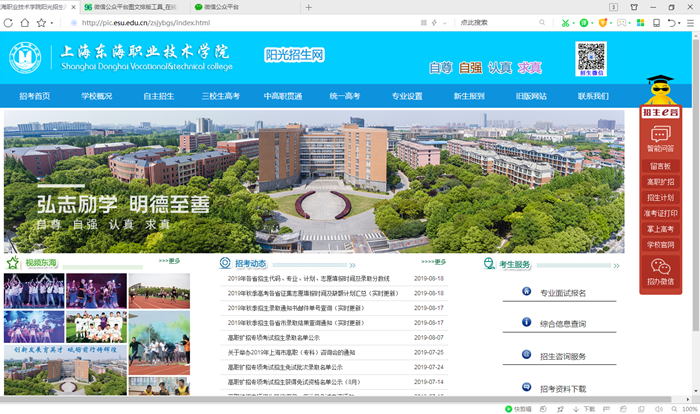Click the magnifier search icon in toolbar
700x414 pixels.
coord(542,22)
